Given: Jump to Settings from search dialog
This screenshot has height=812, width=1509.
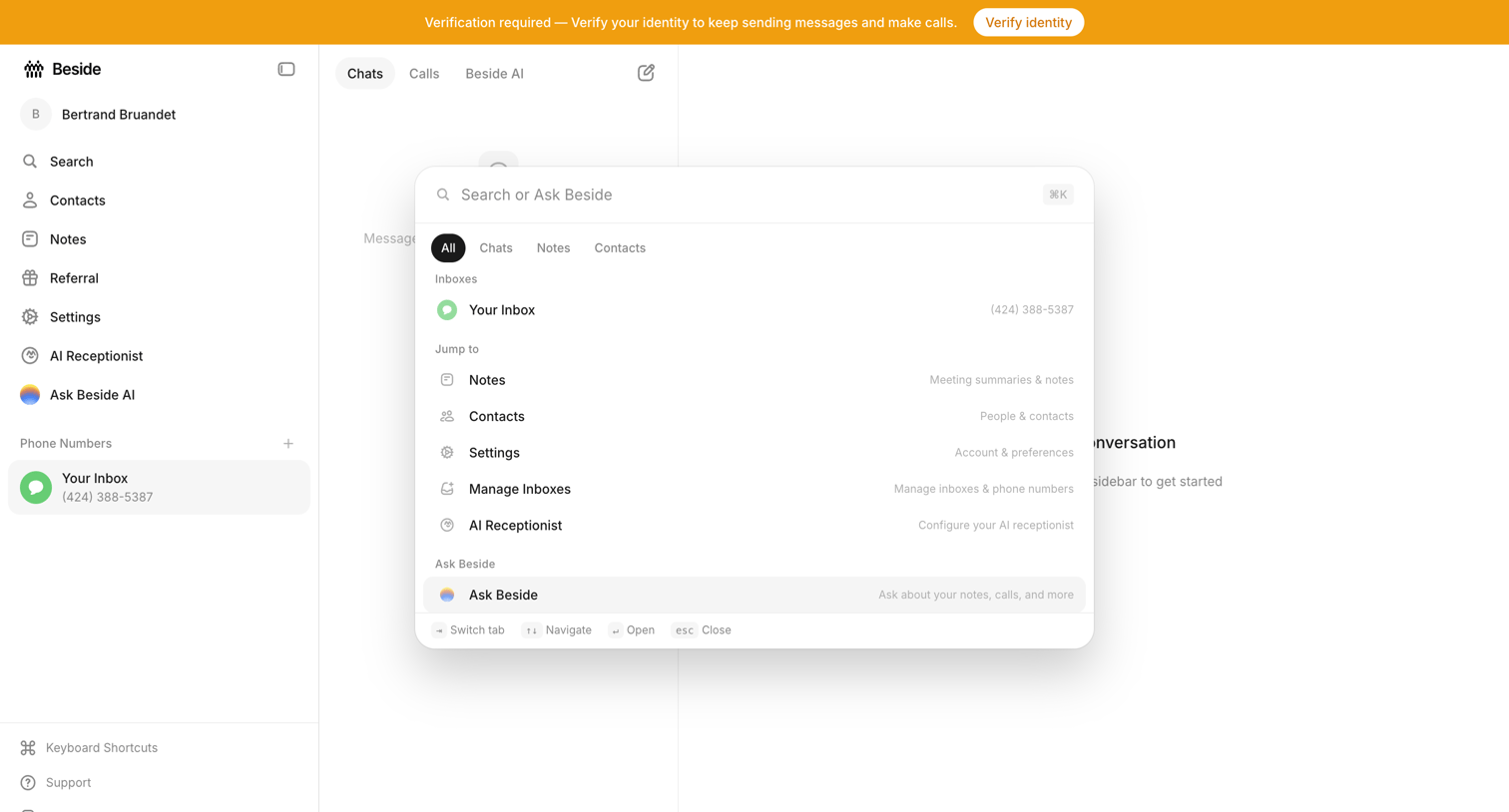Looking at the screenshot, I should 754,453.
